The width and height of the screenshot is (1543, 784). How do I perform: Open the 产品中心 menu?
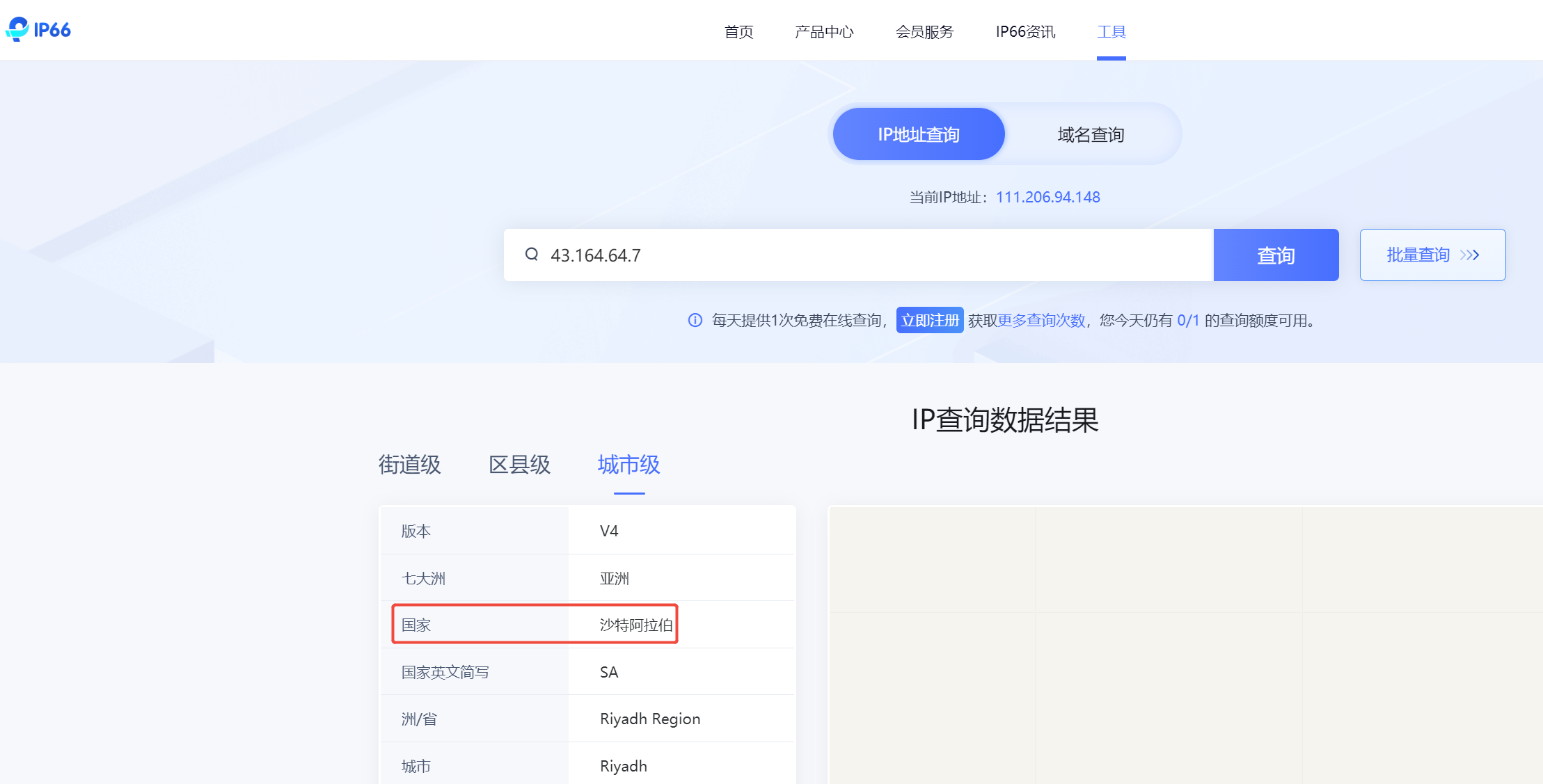pos(824,32)
